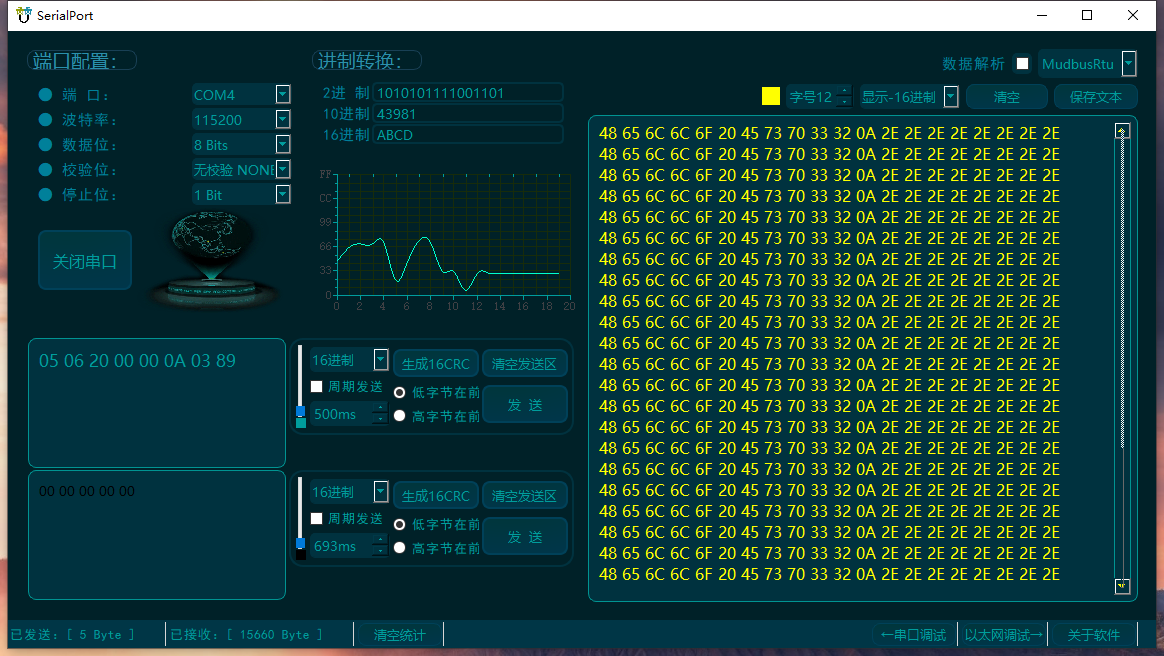The width and height of the screenshot is (1164, 656).
Task: Click second 清空发送区 button
Action: 524,496
